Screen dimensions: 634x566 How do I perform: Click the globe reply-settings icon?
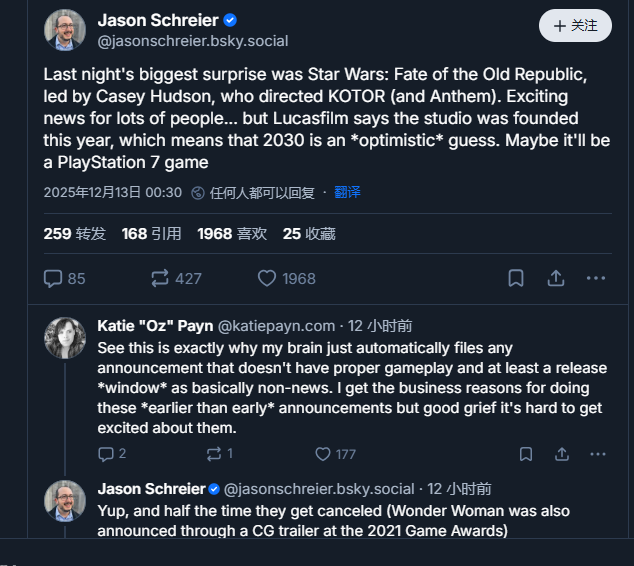(x=198, y=192)
